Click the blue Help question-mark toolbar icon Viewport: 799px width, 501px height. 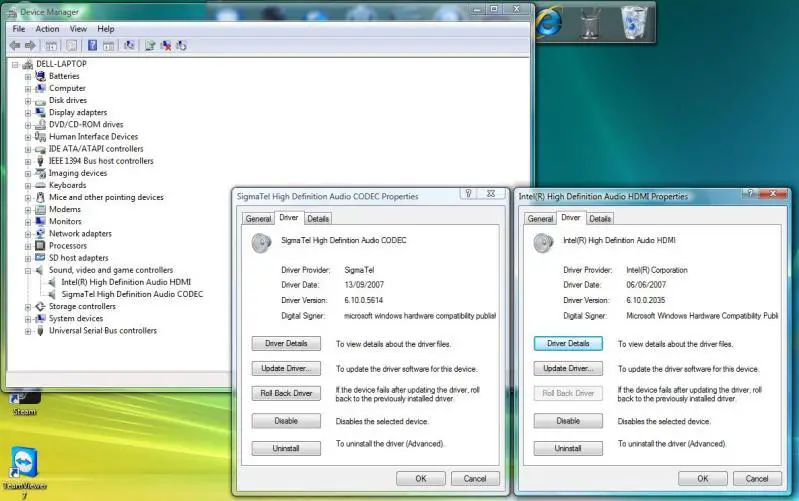[92, 45]
